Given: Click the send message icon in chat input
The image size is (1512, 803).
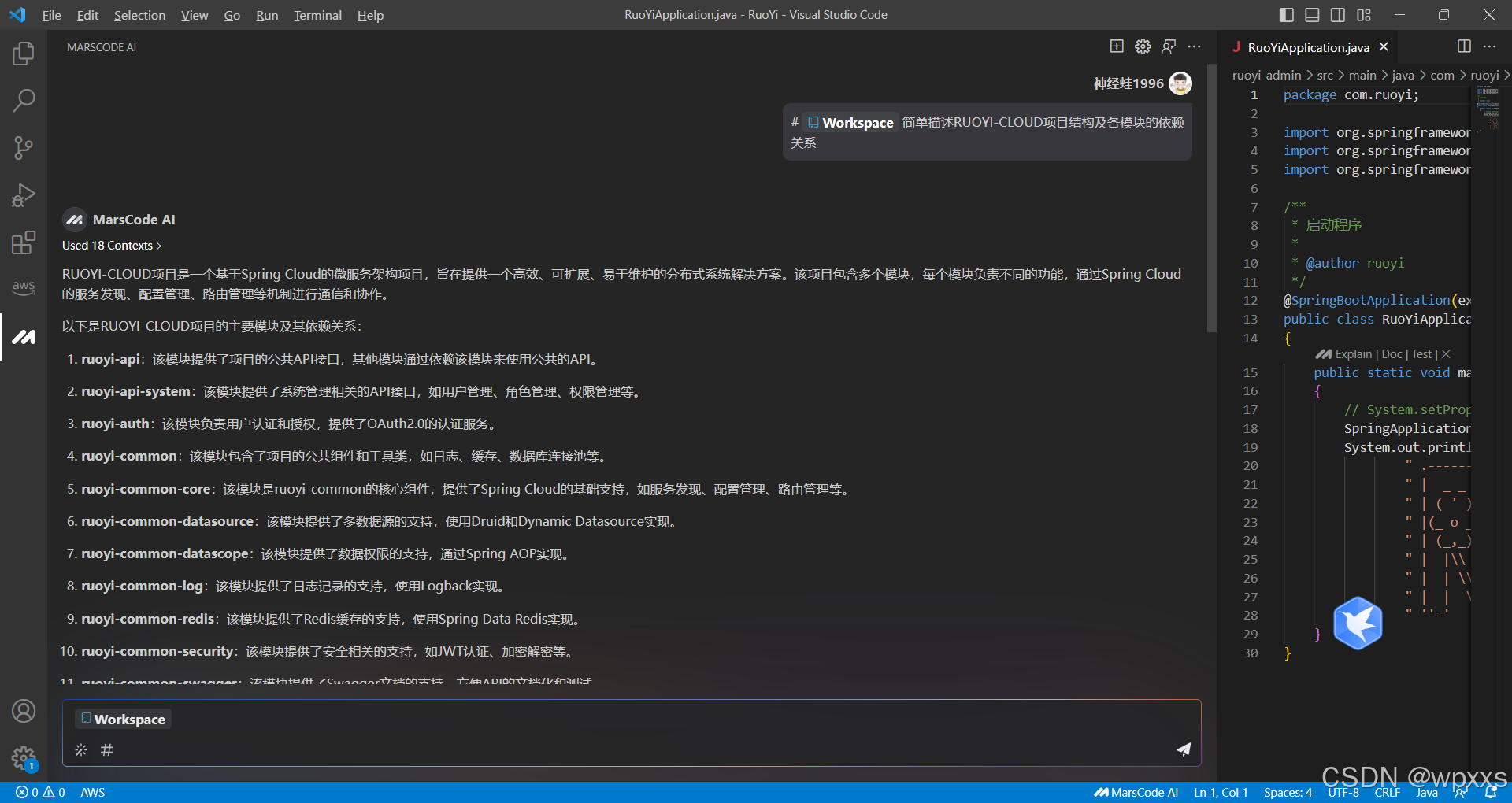Looking at the screenshot, I should pyautogui.click(x=1184, y=749).
